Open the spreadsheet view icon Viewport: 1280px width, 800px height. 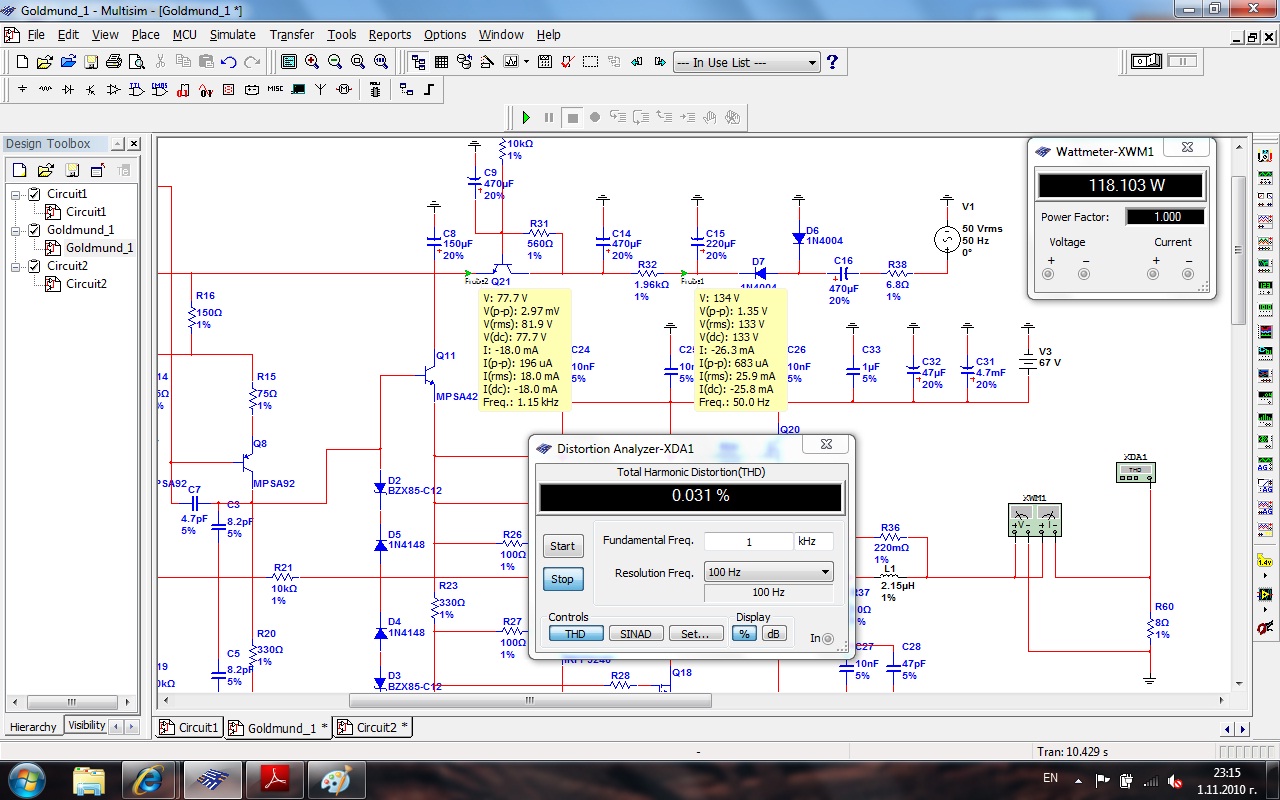click(441, 62)
